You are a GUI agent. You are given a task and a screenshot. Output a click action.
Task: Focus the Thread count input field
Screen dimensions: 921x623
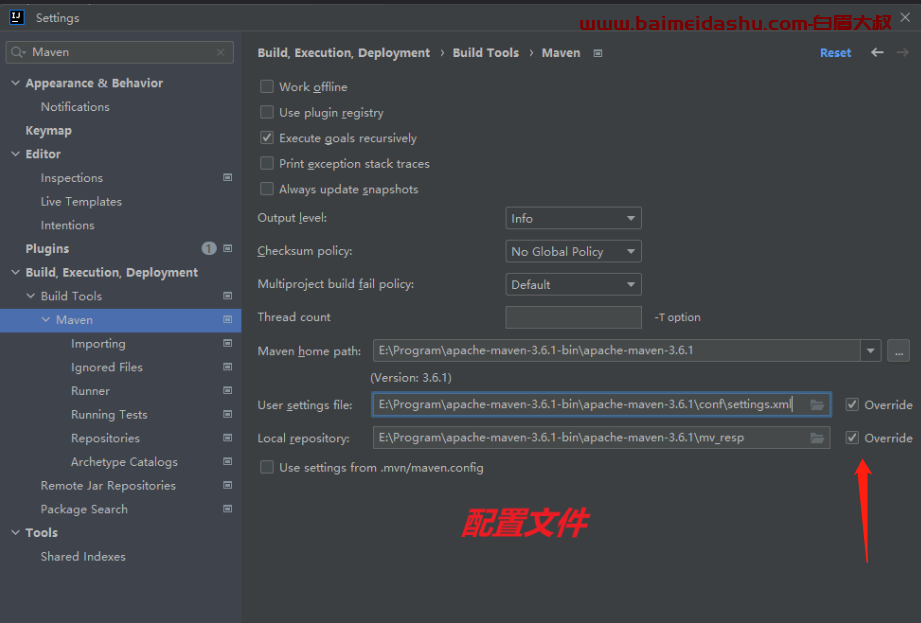point(573,317)
